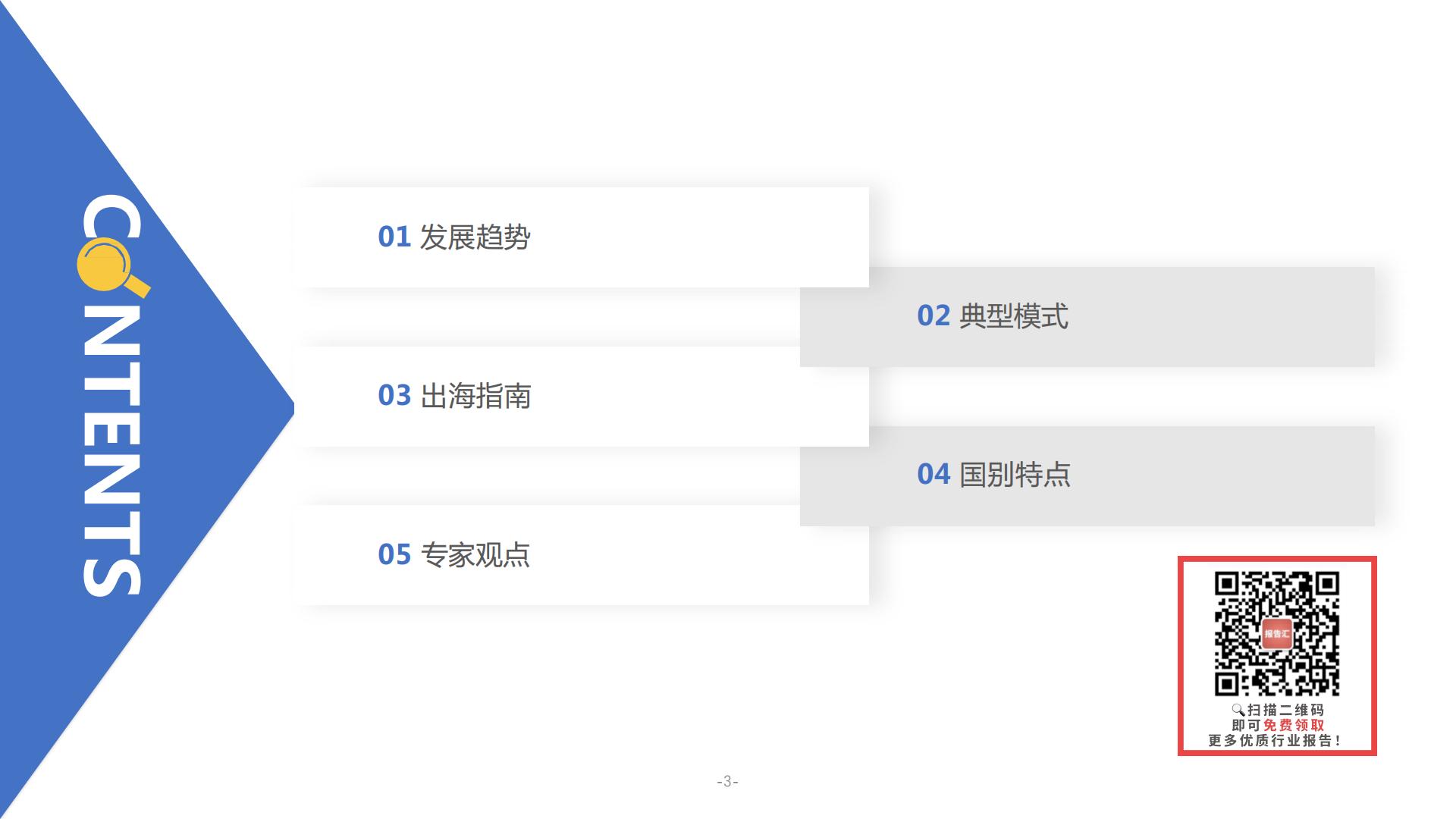Click the blue number 04
Viewport: 1456px width, 819px height.
coord(934,475)
